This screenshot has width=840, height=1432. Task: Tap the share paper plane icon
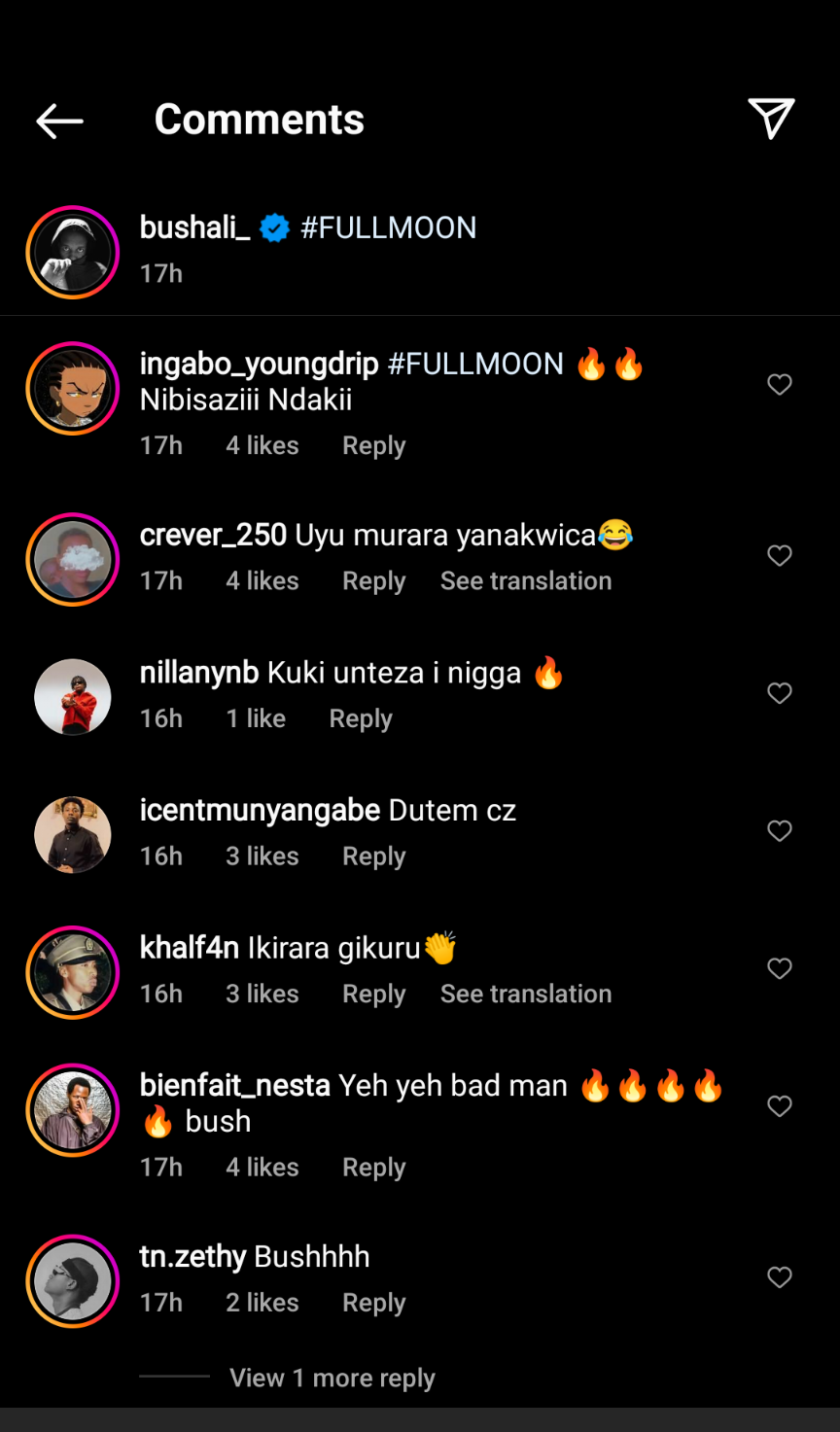(771, 119)
